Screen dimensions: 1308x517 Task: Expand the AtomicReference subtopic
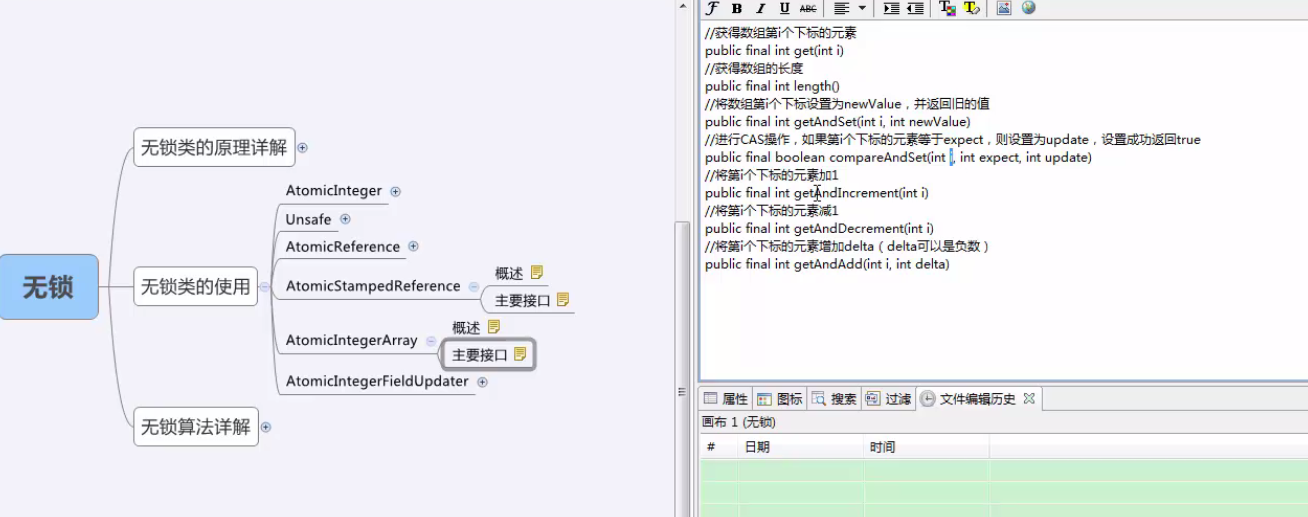coord(413,246)
